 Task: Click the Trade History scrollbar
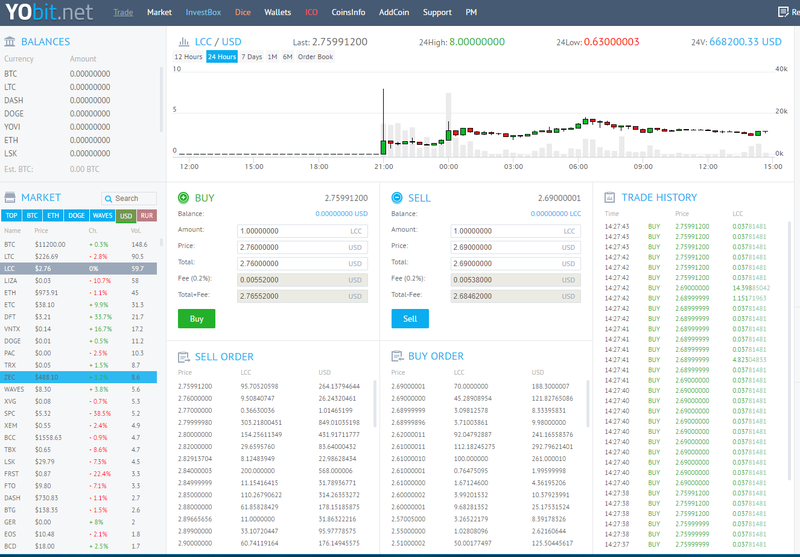[x=790, y=350]
